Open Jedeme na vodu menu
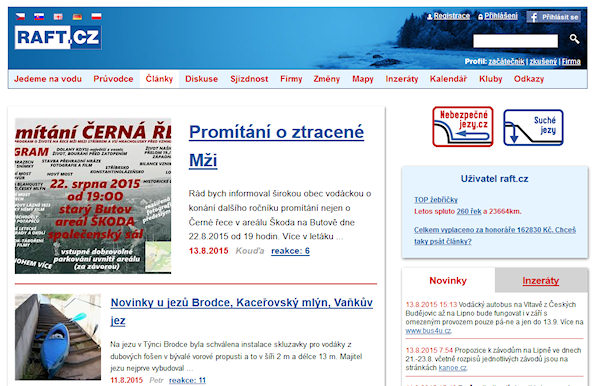 point(48,79)
